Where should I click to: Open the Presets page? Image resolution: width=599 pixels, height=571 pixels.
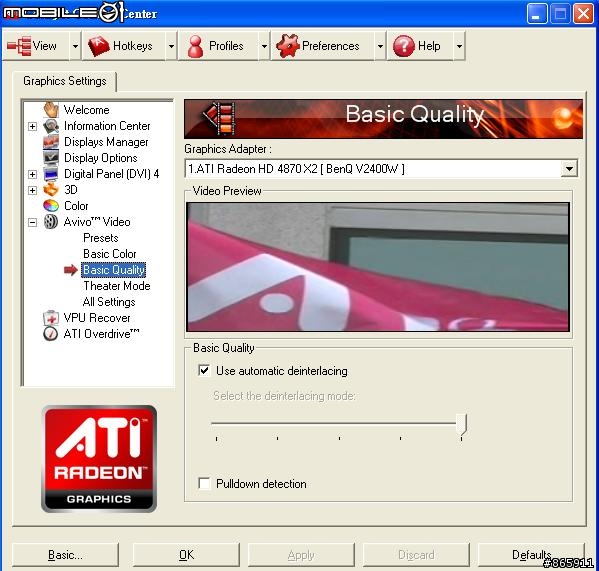pos(101,238)
